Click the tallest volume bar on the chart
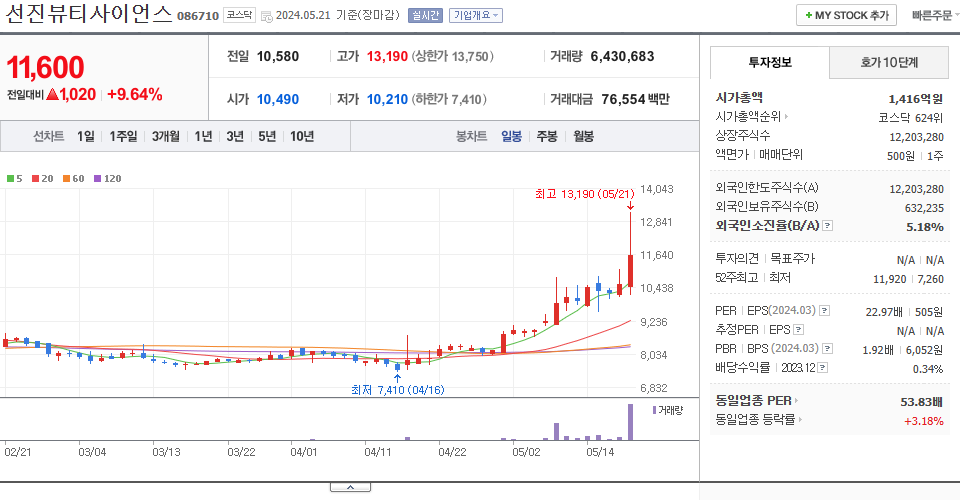 pos(630,422)
